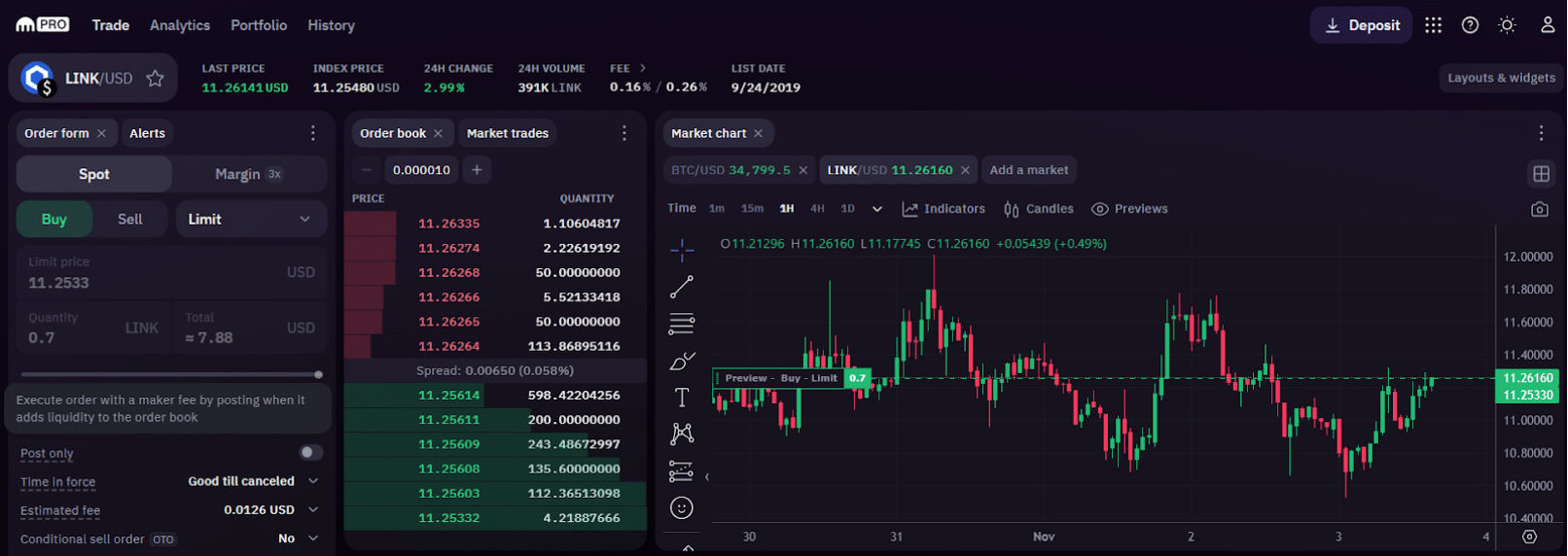Open the Indicators menu
The image size is (1568, 556).
(x=944, y=209)
